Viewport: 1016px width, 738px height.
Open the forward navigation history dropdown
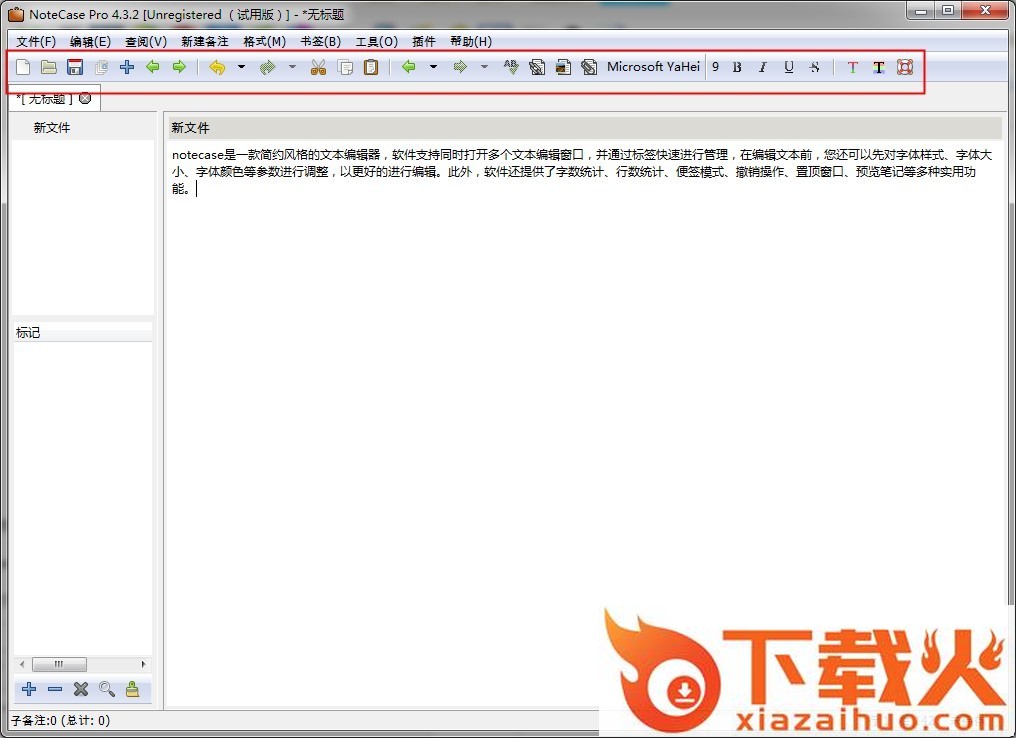click(484, 67)
